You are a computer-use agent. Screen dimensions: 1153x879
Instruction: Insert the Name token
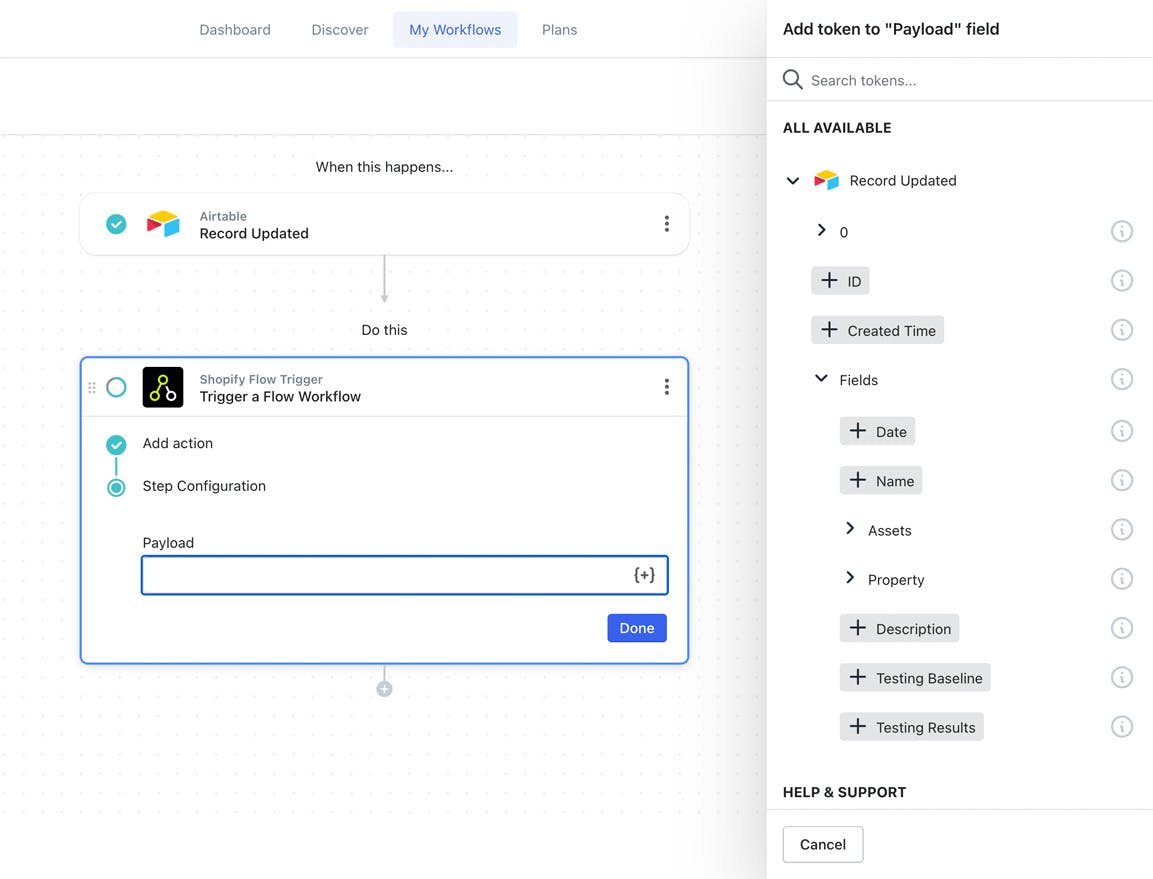881,480
